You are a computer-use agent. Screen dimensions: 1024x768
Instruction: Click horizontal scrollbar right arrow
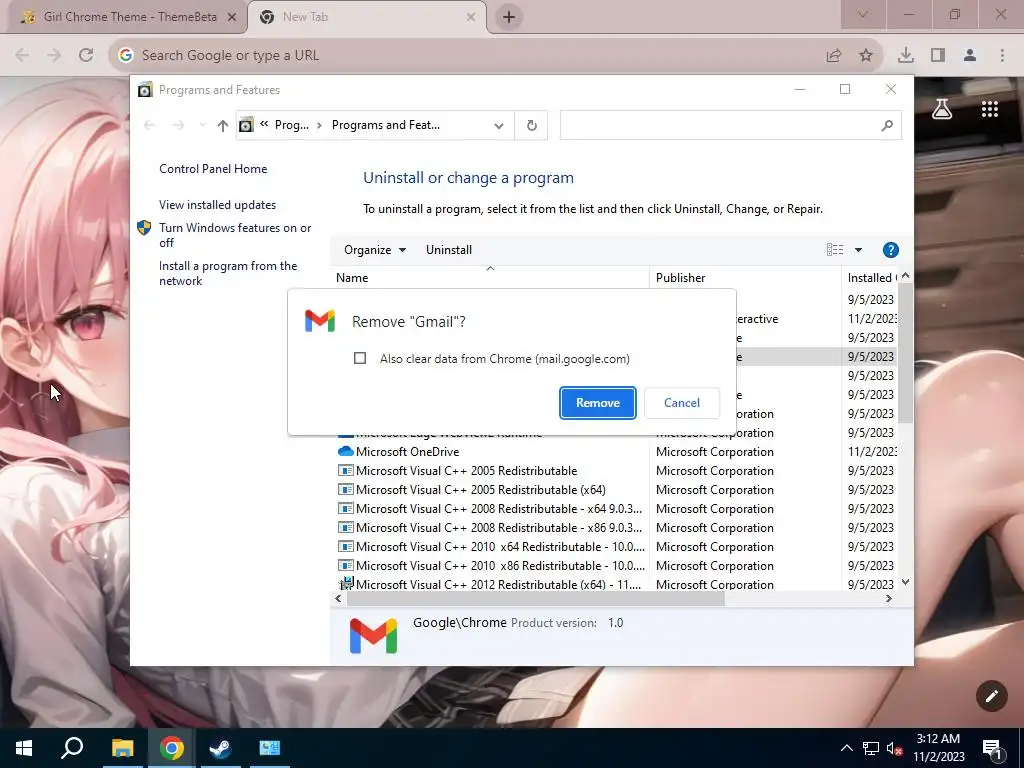888,598
